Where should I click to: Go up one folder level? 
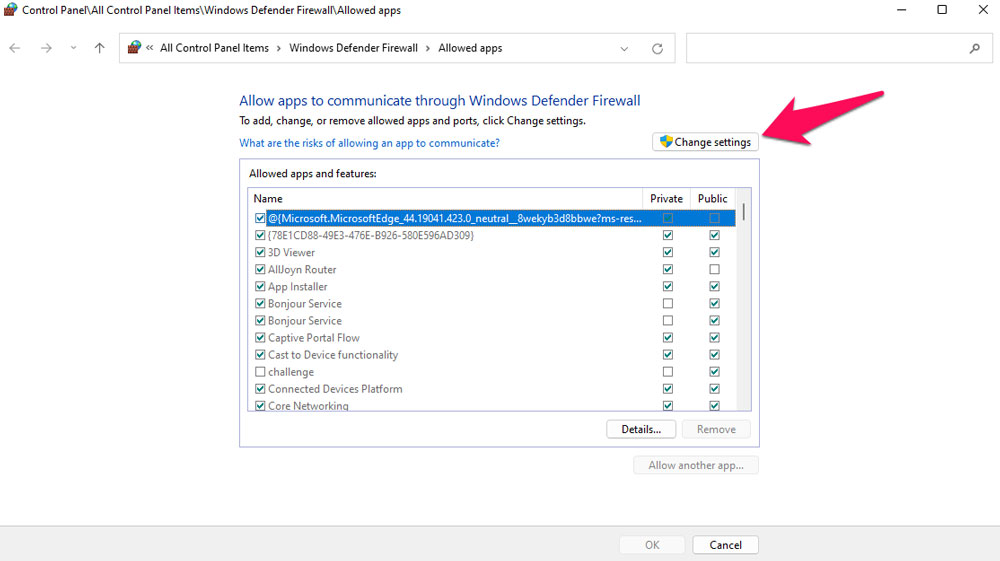click(x=99, y=48)
